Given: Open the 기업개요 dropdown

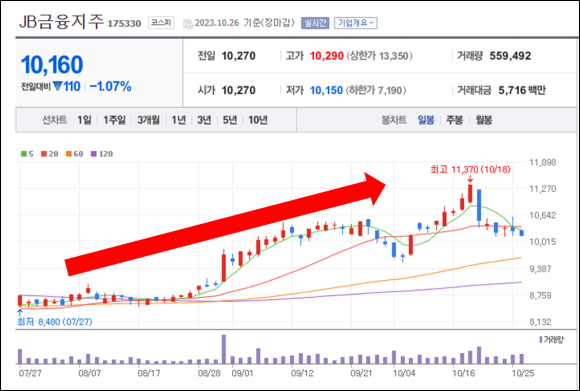Looking at the screenshot, I should point(355,23).
